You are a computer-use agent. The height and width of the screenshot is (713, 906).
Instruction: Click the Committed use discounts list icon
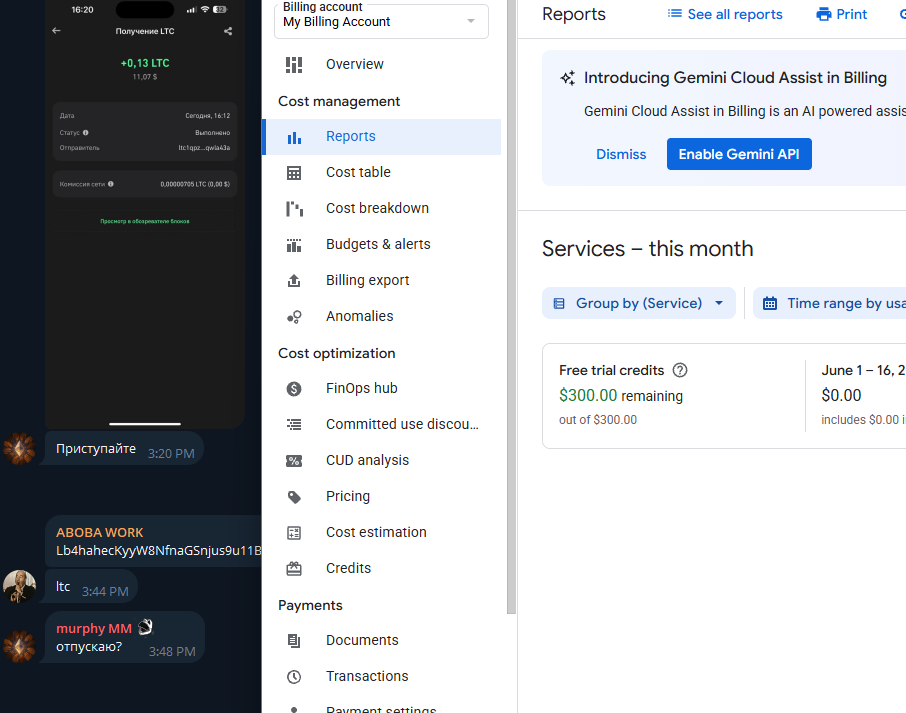(x=294, y=425)
